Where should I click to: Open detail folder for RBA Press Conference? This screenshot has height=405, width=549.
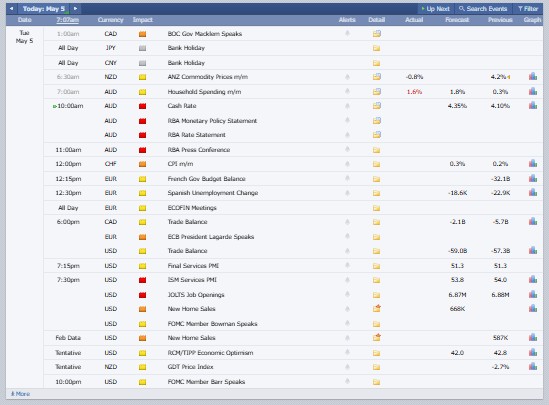(x=376, y=150)
